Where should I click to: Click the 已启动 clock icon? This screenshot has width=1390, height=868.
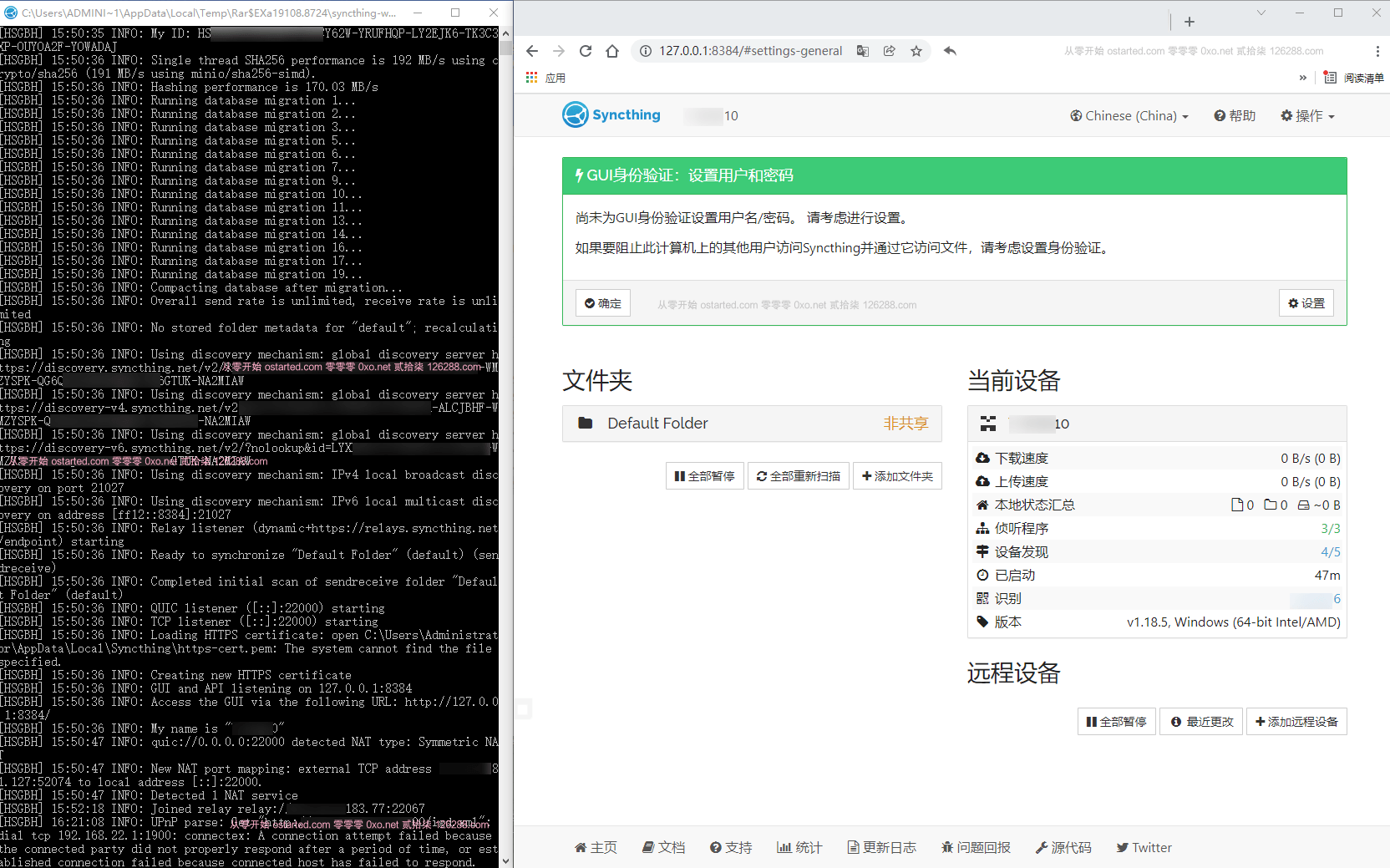tap(982, 575)
